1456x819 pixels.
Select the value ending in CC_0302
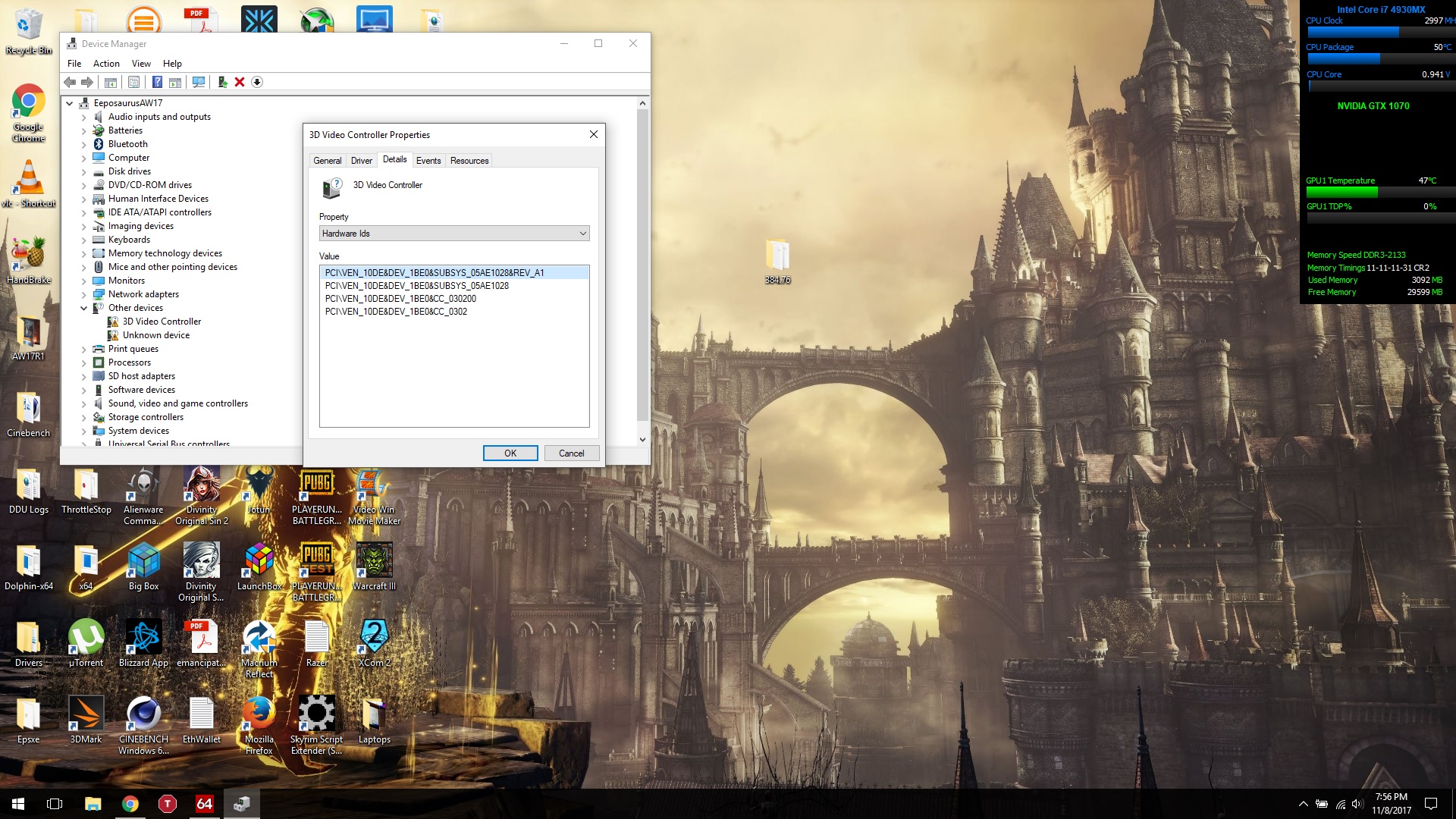(x=396, y=312)
